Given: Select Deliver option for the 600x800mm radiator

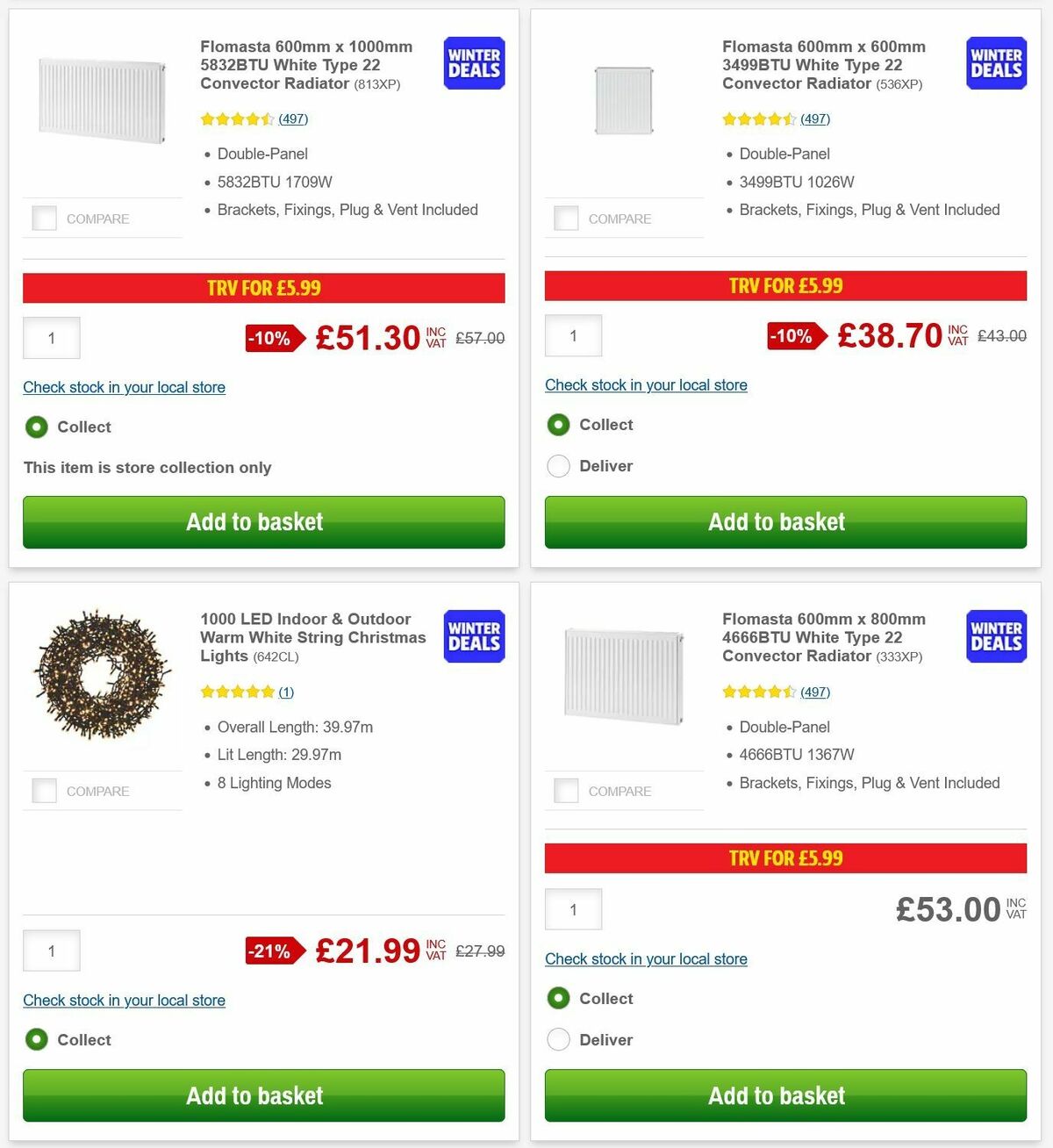Looking at the screenshot, I should [x=558, y=1039].
